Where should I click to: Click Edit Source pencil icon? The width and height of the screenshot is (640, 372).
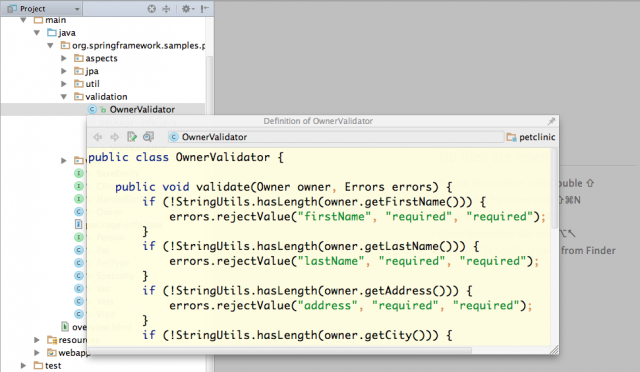131,137
